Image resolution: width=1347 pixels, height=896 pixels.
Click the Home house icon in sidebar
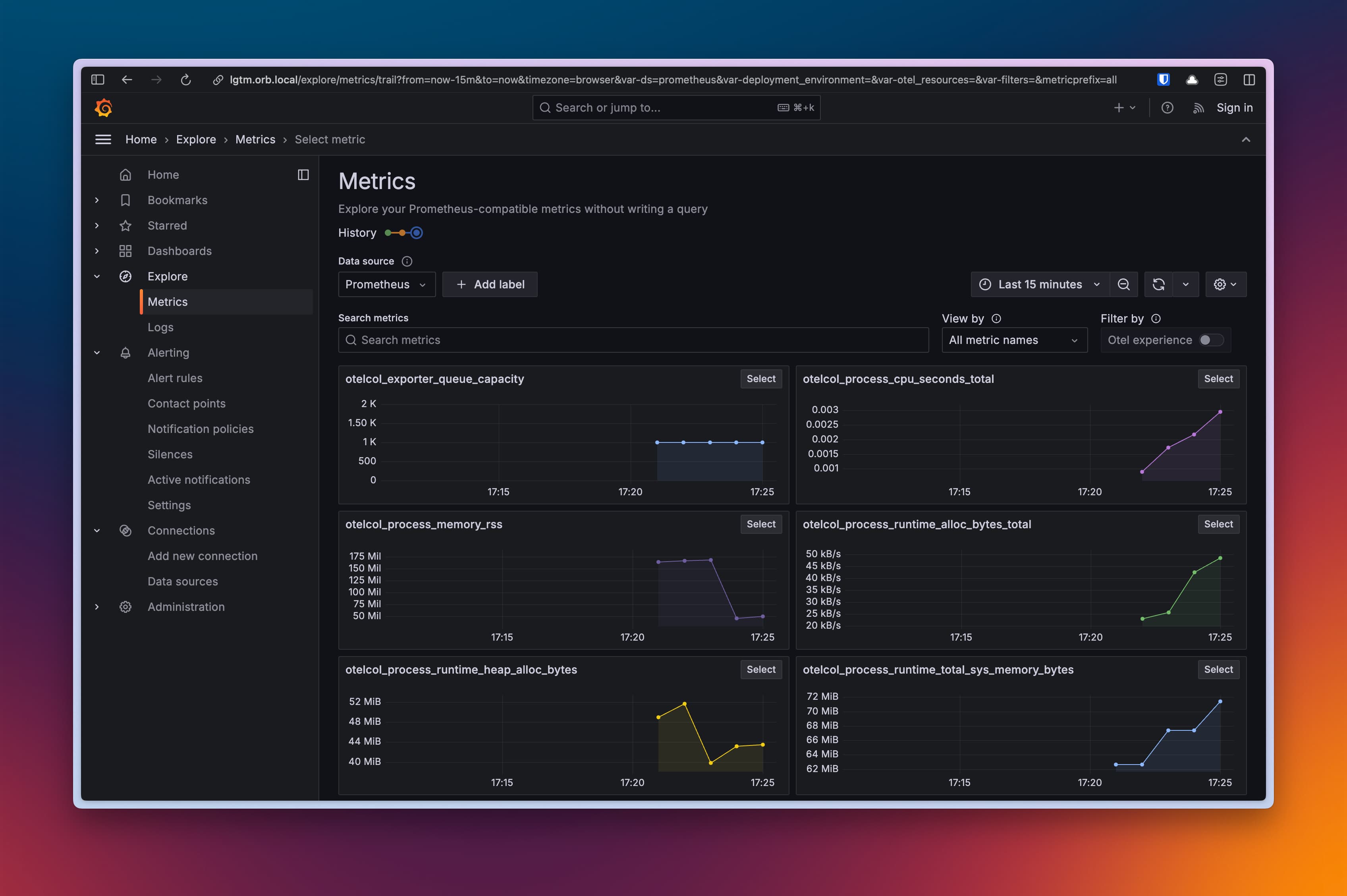(125, 175)
